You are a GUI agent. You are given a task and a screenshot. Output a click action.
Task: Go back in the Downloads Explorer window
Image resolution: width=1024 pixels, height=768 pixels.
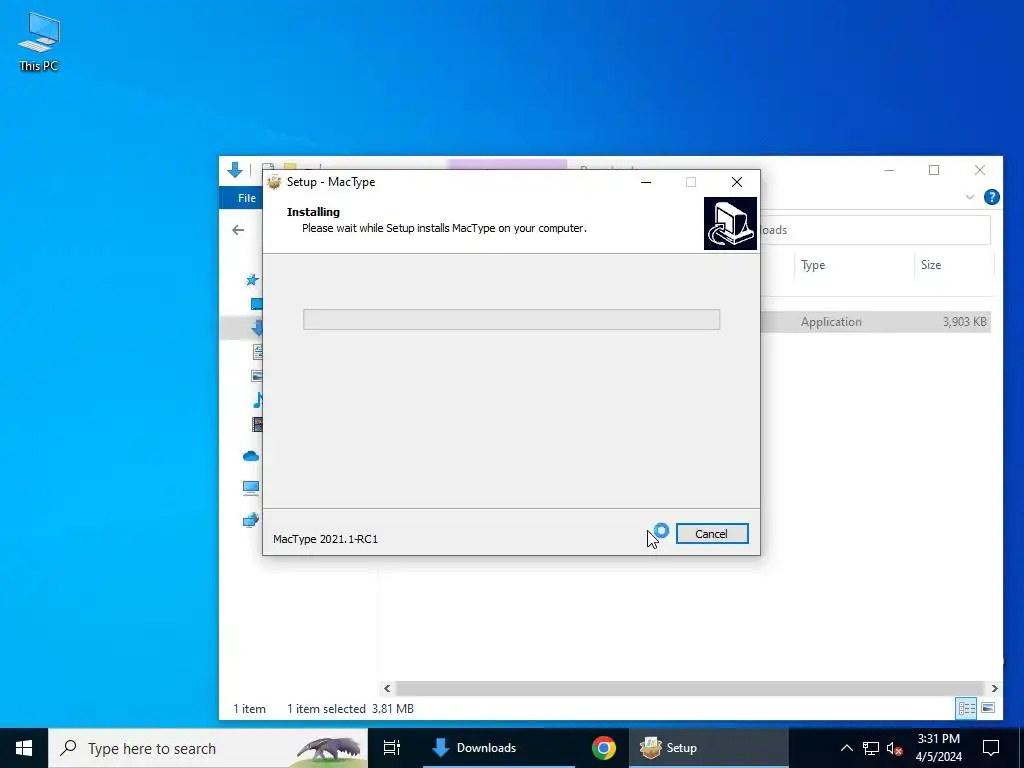click(238, 230)
